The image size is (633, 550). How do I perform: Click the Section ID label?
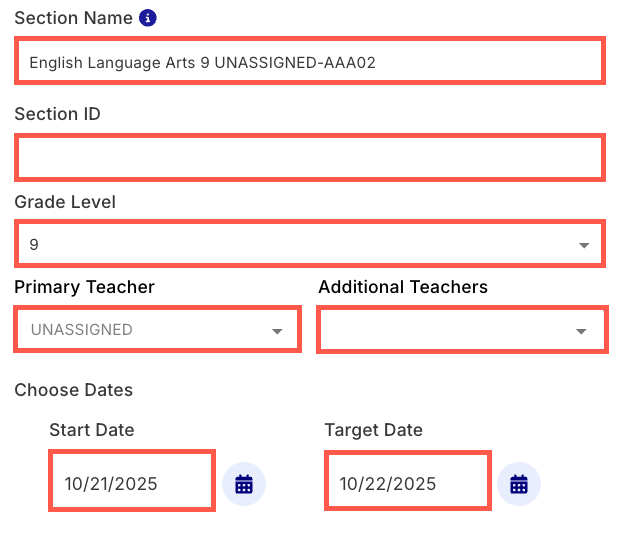point(57,114)
